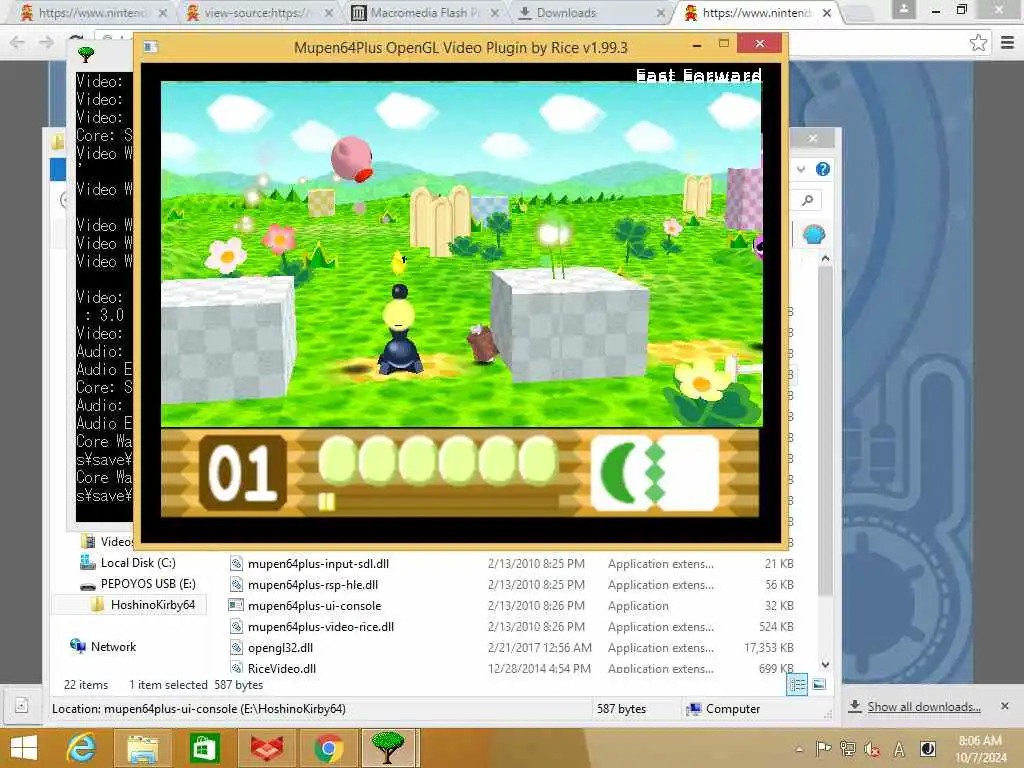Image resolution: width=1024 pixels, height=768 pixels.
Task: Open network status icon in system tray
Action: 848,748
